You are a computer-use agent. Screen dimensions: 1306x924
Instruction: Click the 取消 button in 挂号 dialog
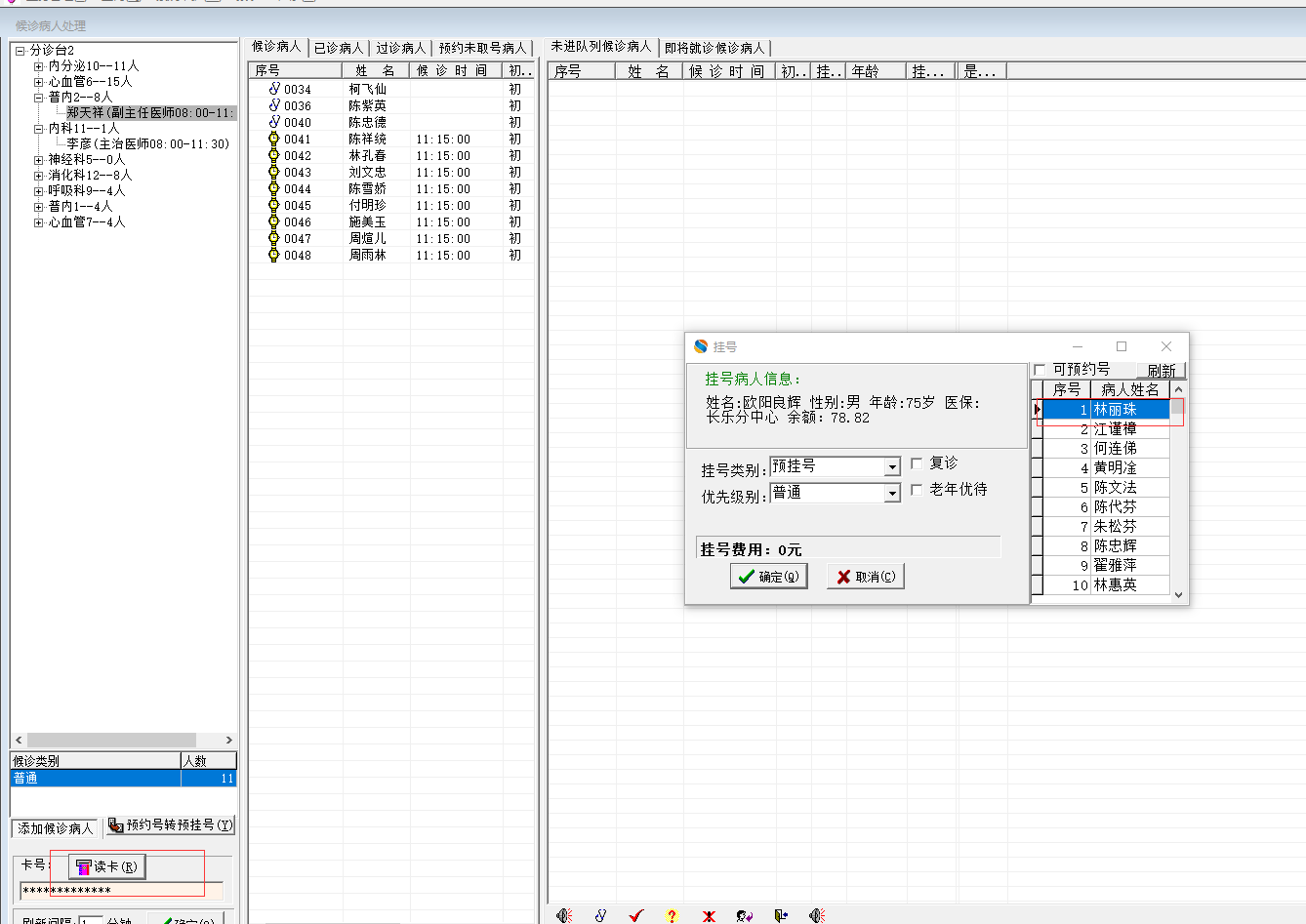(866, 577)
